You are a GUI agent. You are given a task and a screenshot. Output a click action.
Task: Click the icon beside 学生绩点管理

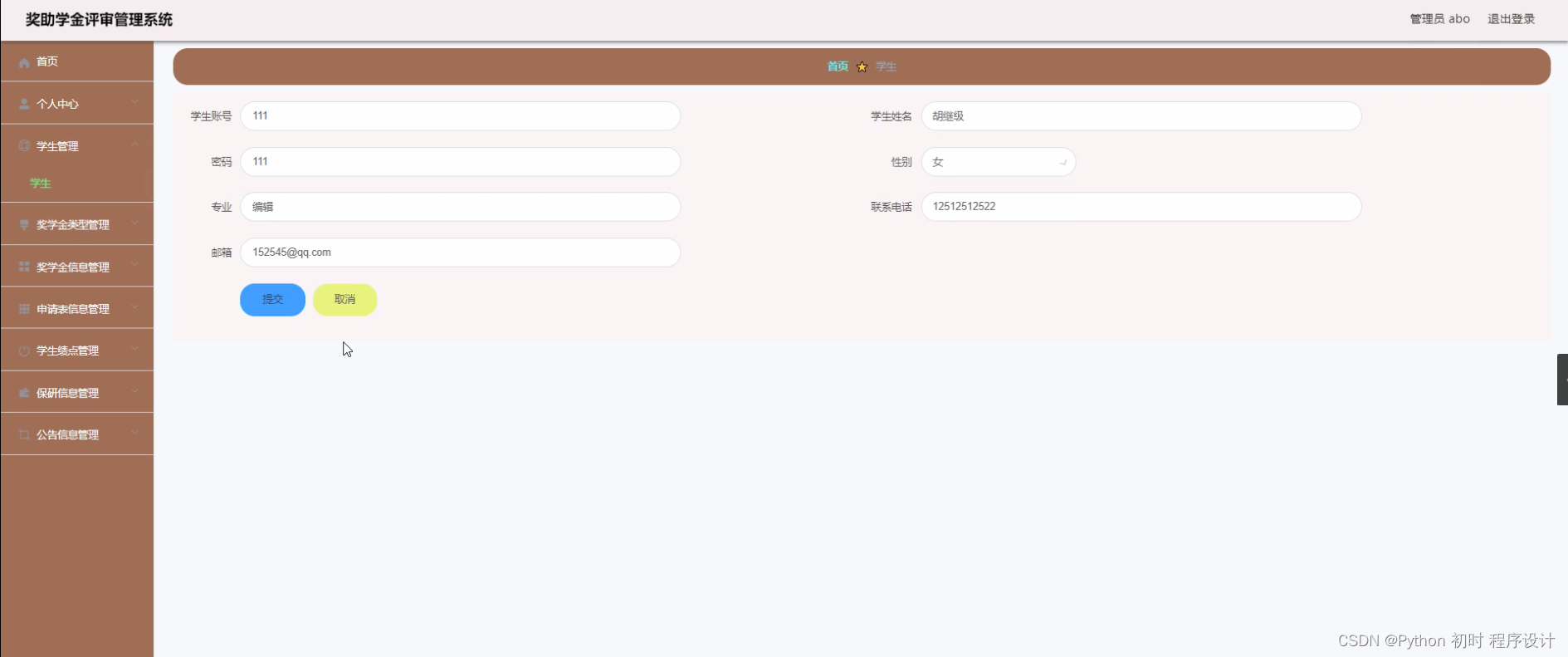tap(24, 351)
